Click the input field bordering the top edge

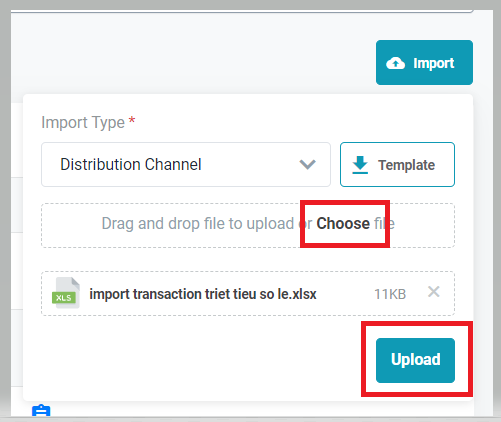tap(242, 11)
